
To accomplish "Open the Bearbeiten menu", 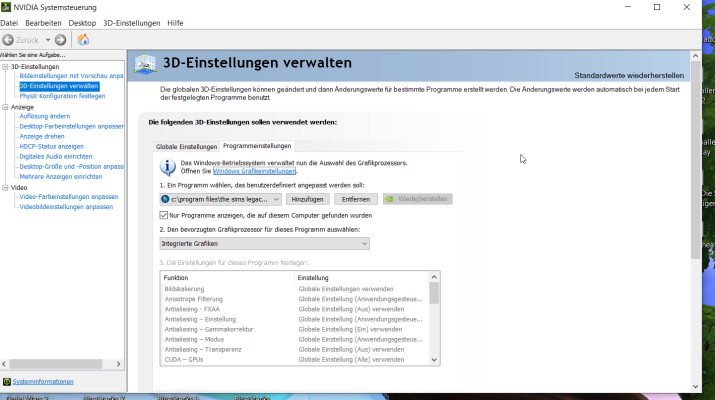I will coord(43,23).
